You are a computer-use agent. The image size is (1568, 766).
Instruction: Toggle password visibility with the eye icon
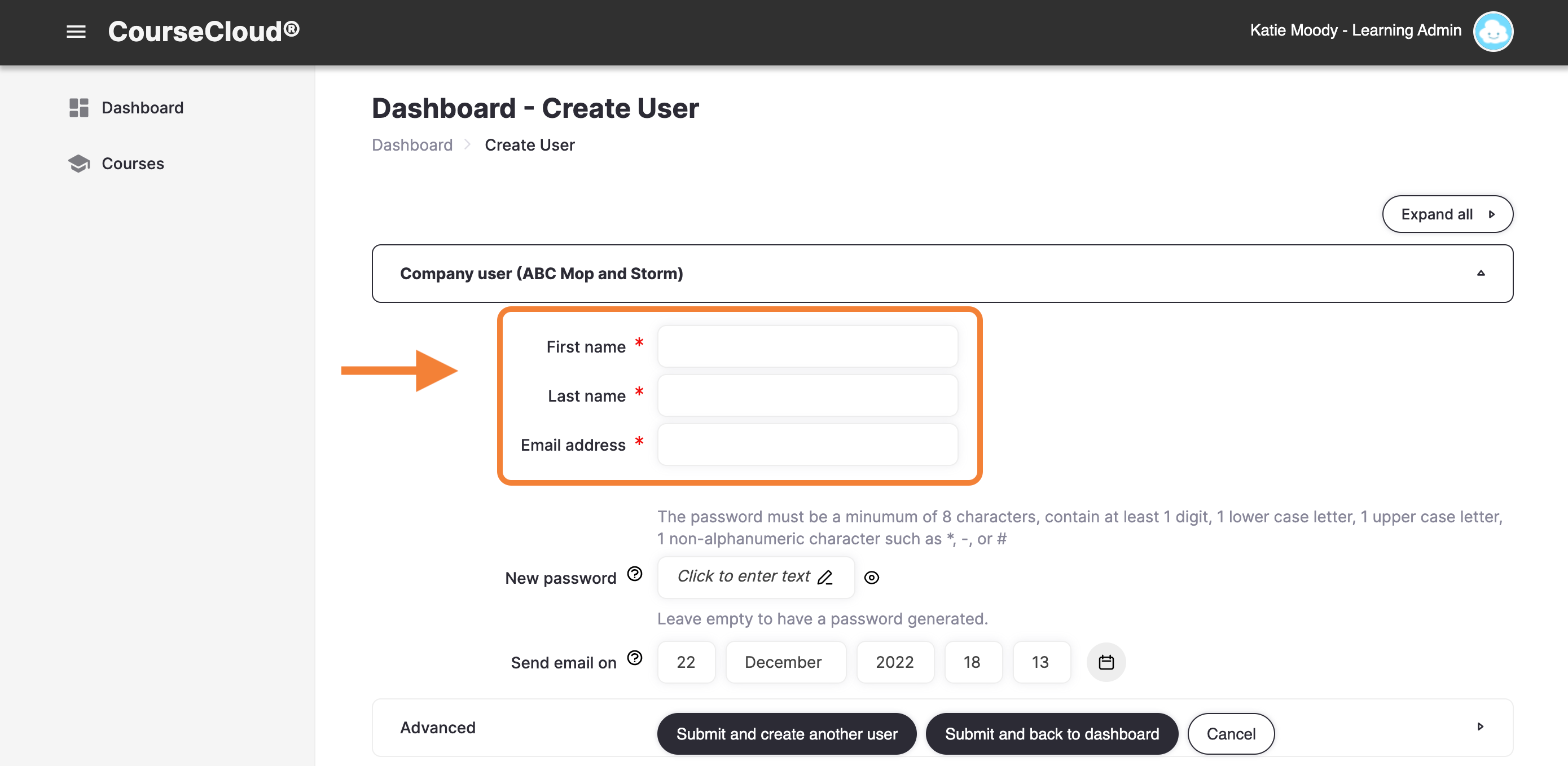pos(872,578)
